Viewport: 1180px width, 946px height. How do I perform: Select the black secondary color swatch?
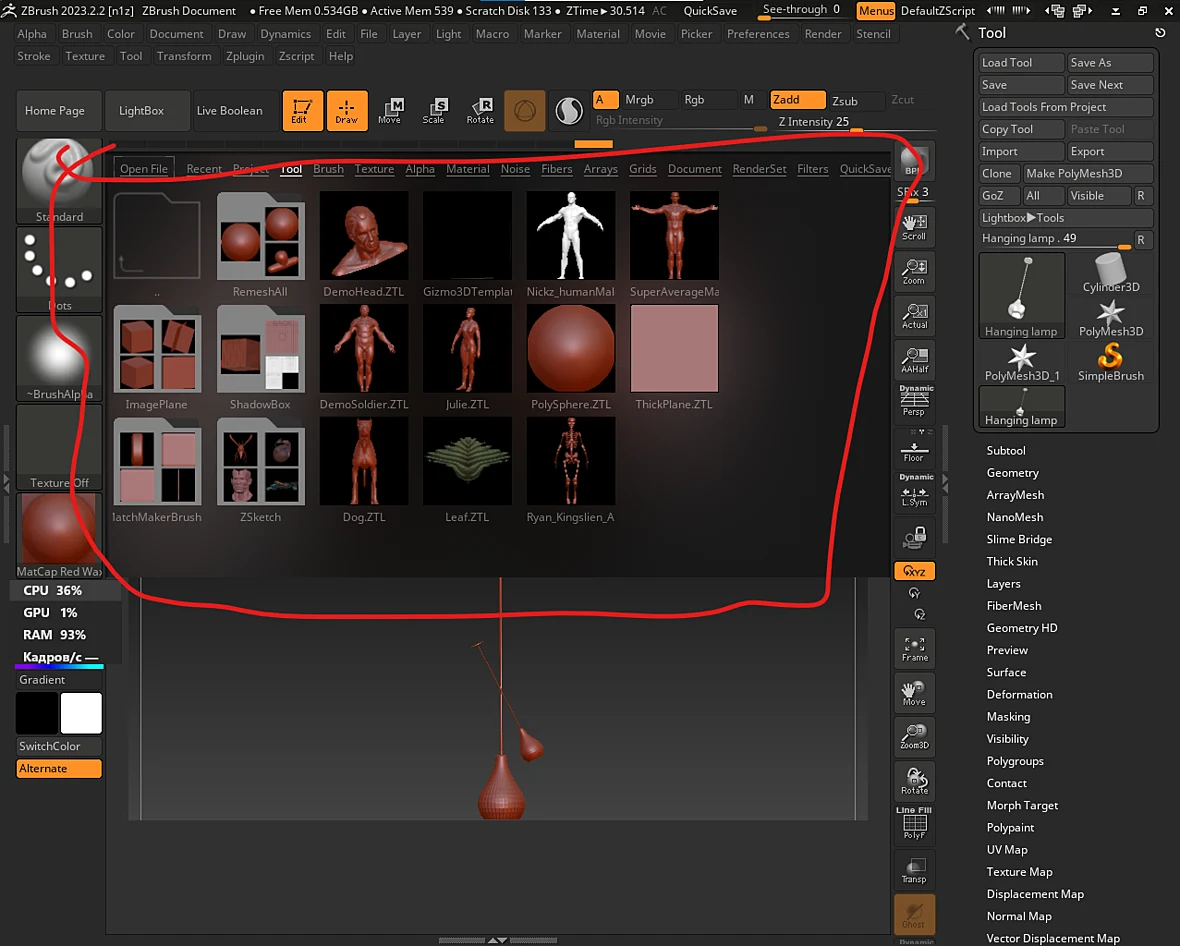tap(37, 713)
